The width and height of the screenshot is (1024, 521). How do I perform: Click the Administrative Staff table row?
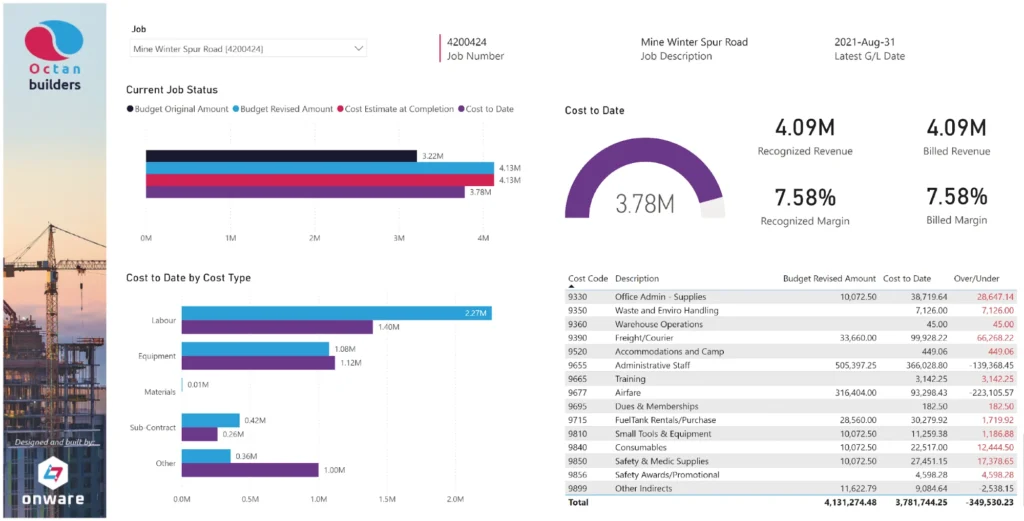[x=790, y=366]
